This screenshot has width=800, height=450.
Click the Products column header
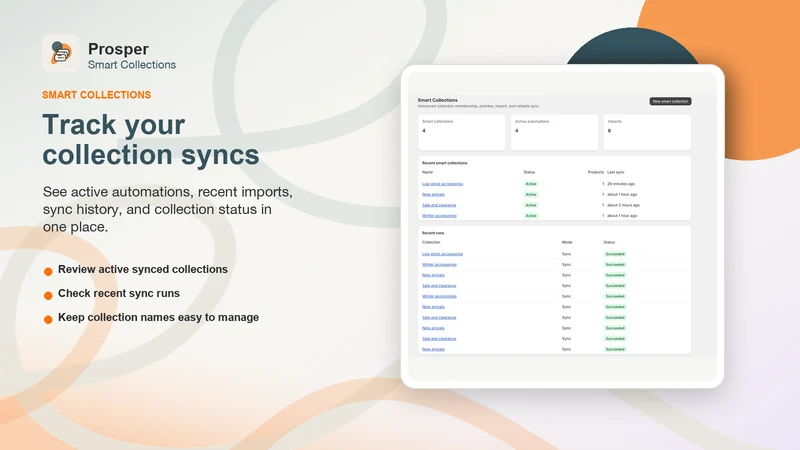595,172
